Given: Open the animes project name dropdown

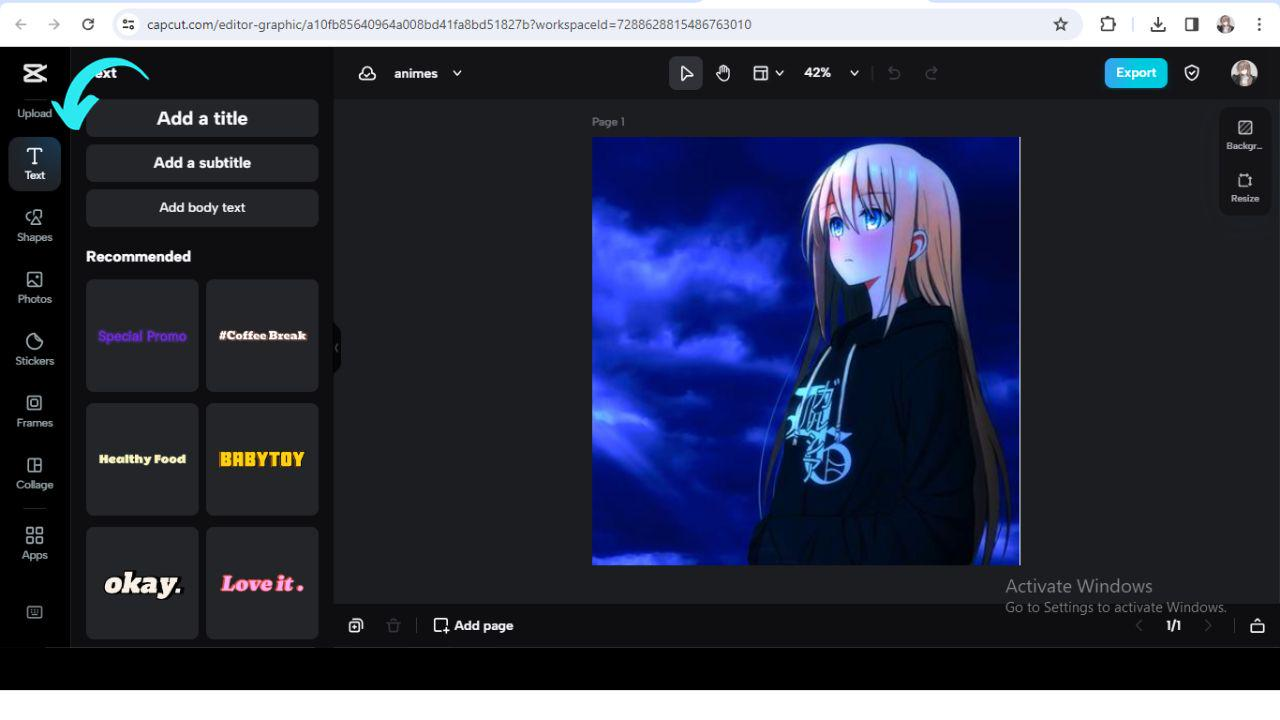Looking at the screenshot, I should point(428,73).
